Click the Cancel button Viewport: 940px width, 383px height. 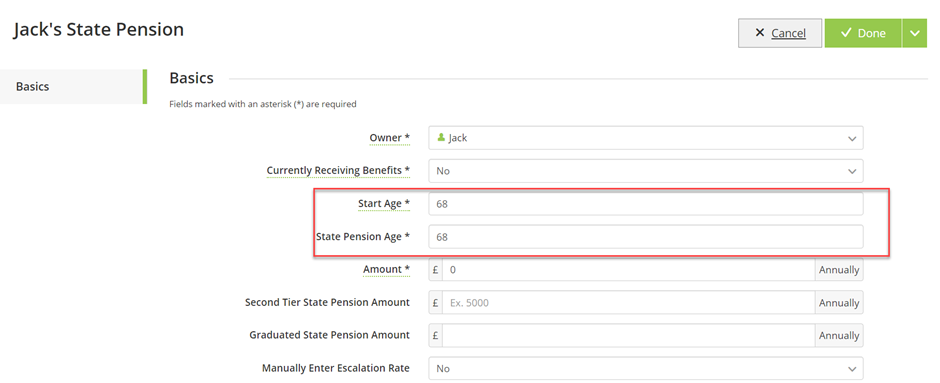pyautogui.click(x=779, y=33)
